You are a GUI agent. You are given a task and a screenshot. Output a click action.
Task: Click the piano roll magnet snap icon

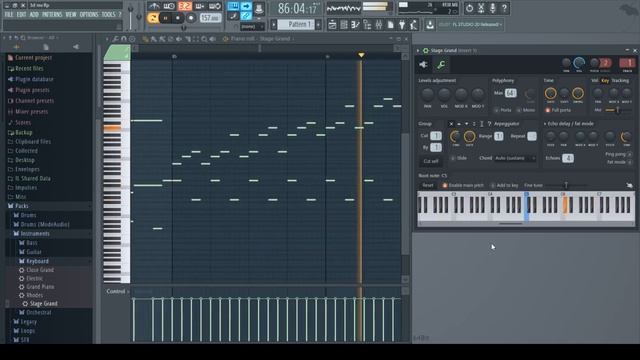click(124, 39)
